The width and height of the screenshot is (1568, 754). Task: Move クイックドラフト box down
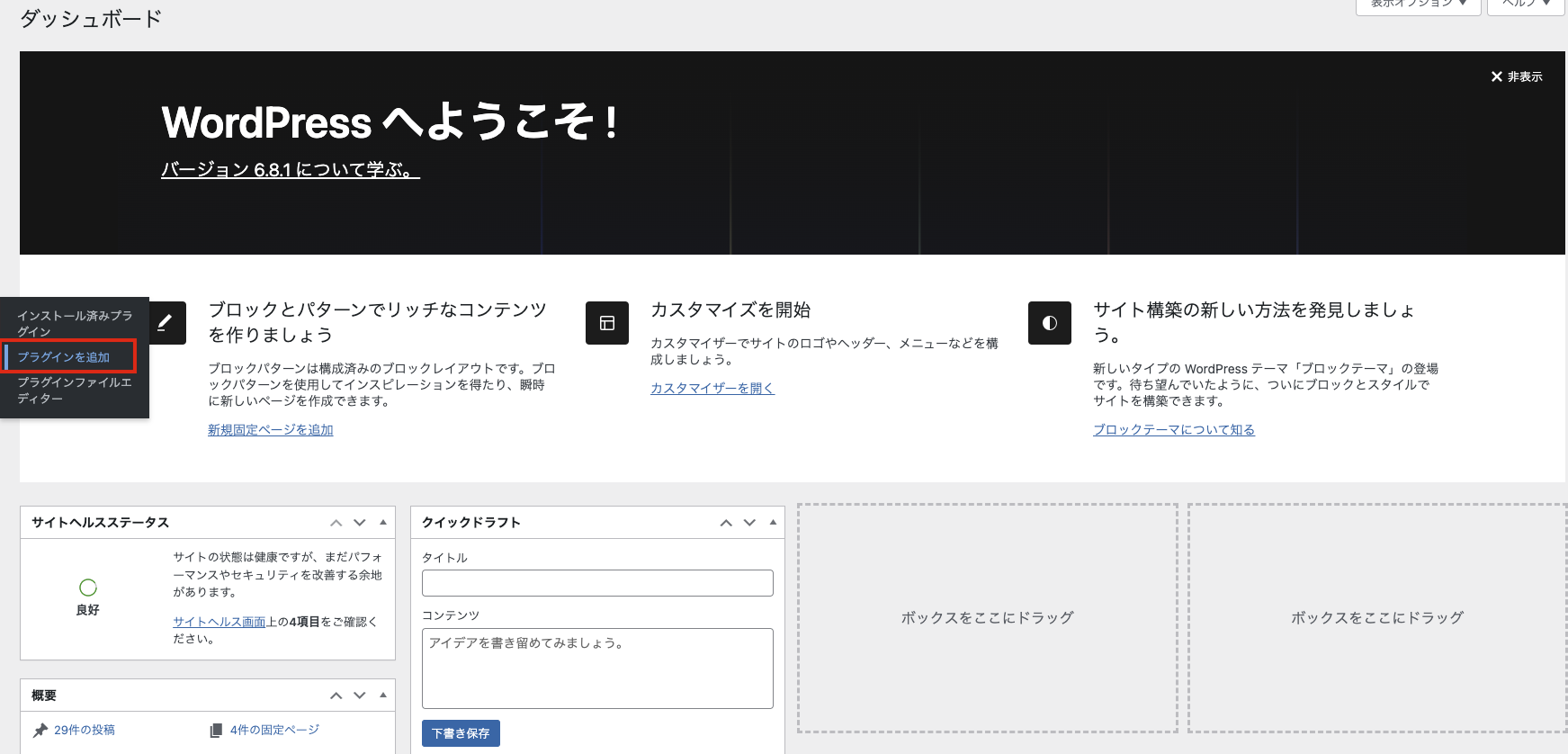pos(749,523)
